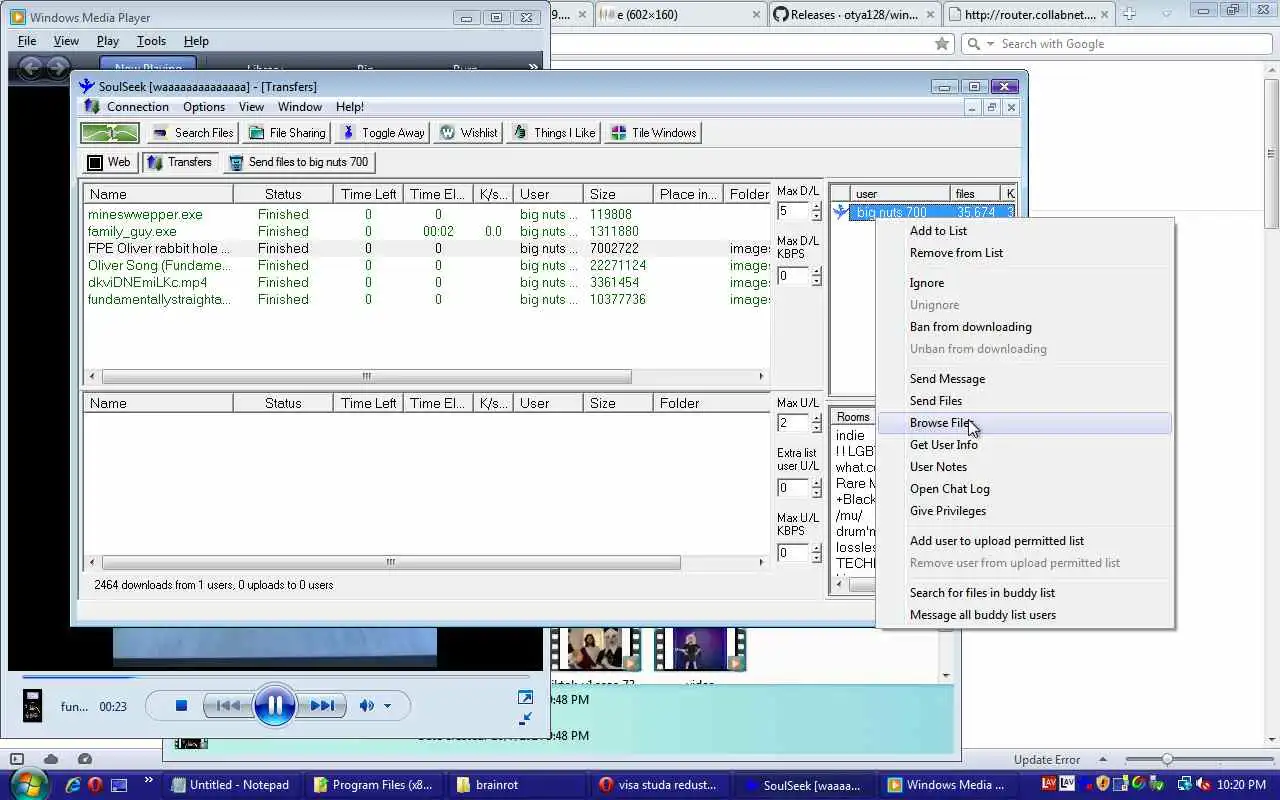Click the Max D/L KBPS input field
This screenshot has width=1280, height=800.
coord(793,276)
